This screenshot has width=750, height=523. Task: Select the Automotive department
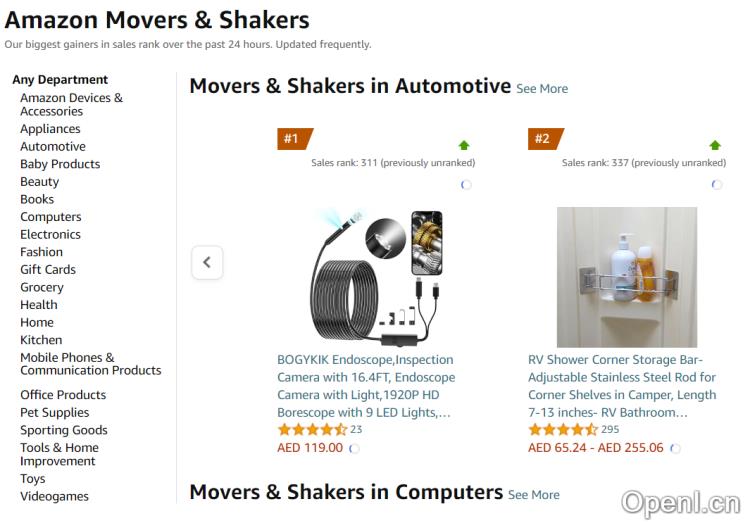point(53,147)
